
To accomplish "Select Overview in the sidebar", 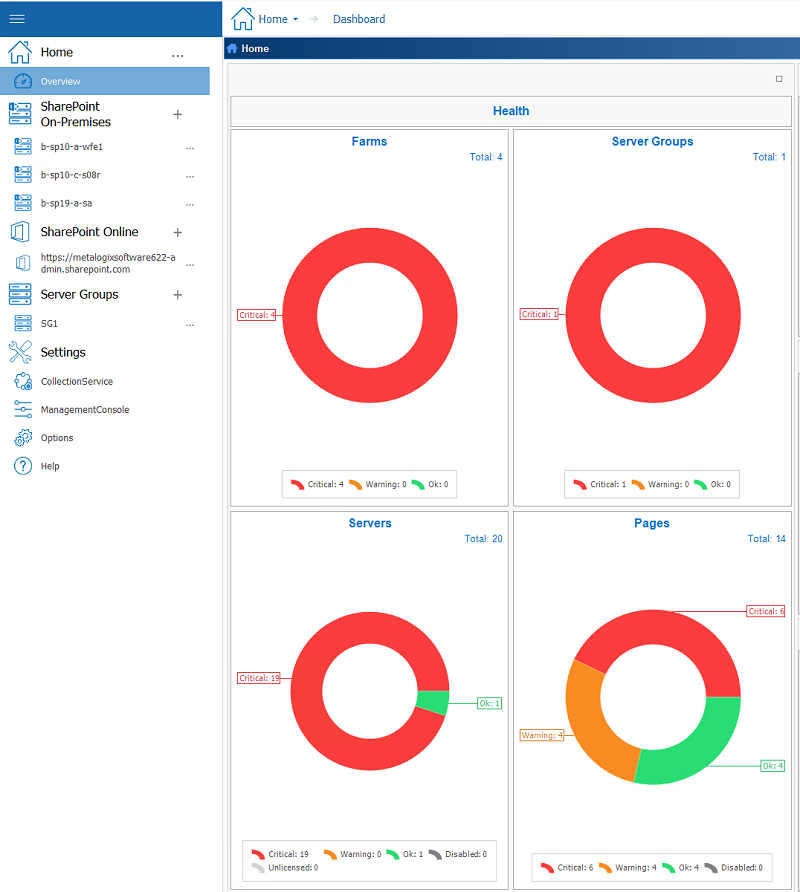I will (x=61, y=82).
